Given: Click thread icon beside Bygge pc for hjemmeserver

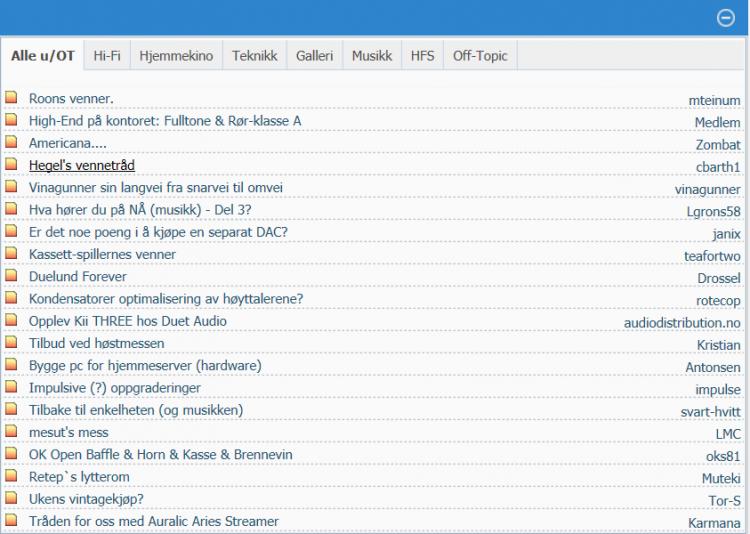Looking at the screenshot, I should 11,364.
